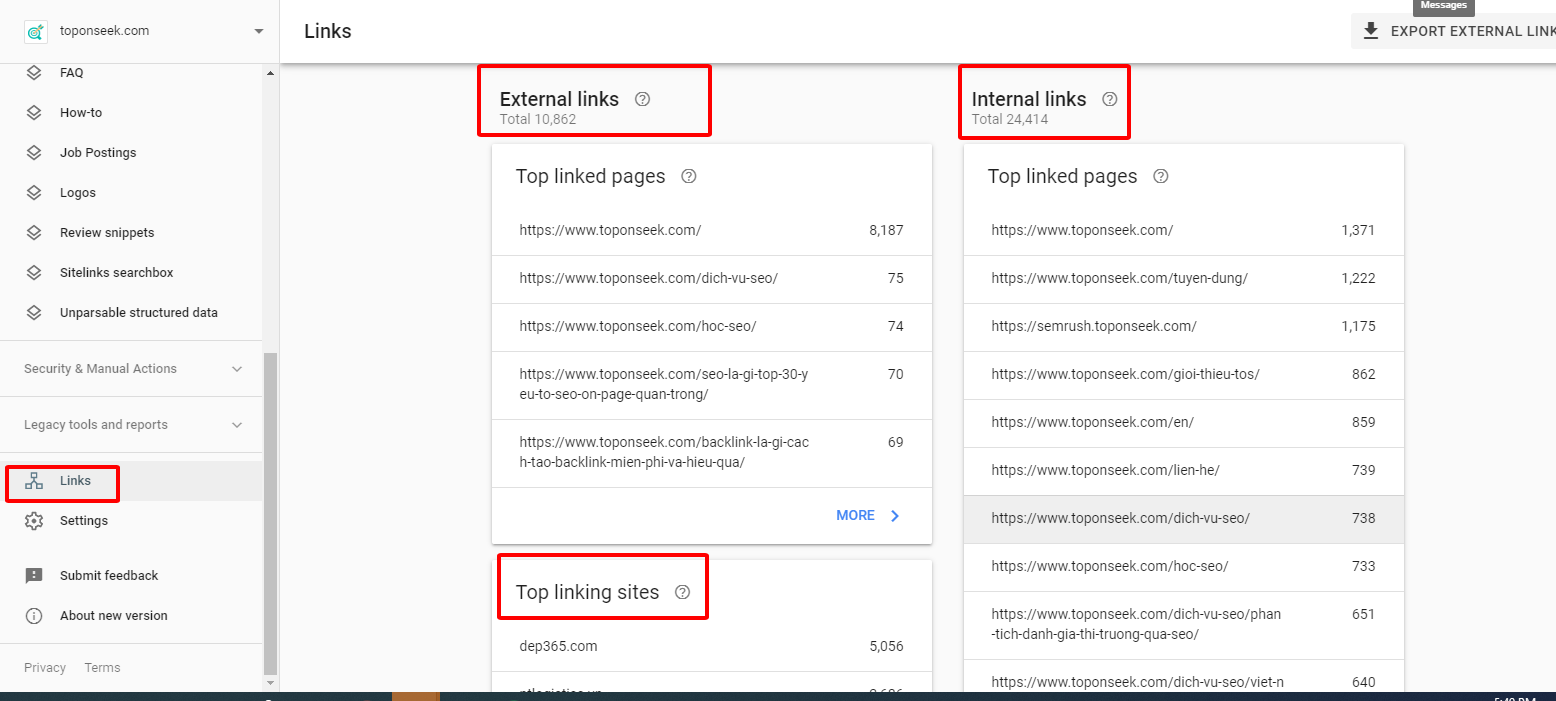Viewport: 1556px width, 701px height.
Task: Click the download icon for Export External Links
Action: (1371, 31)
